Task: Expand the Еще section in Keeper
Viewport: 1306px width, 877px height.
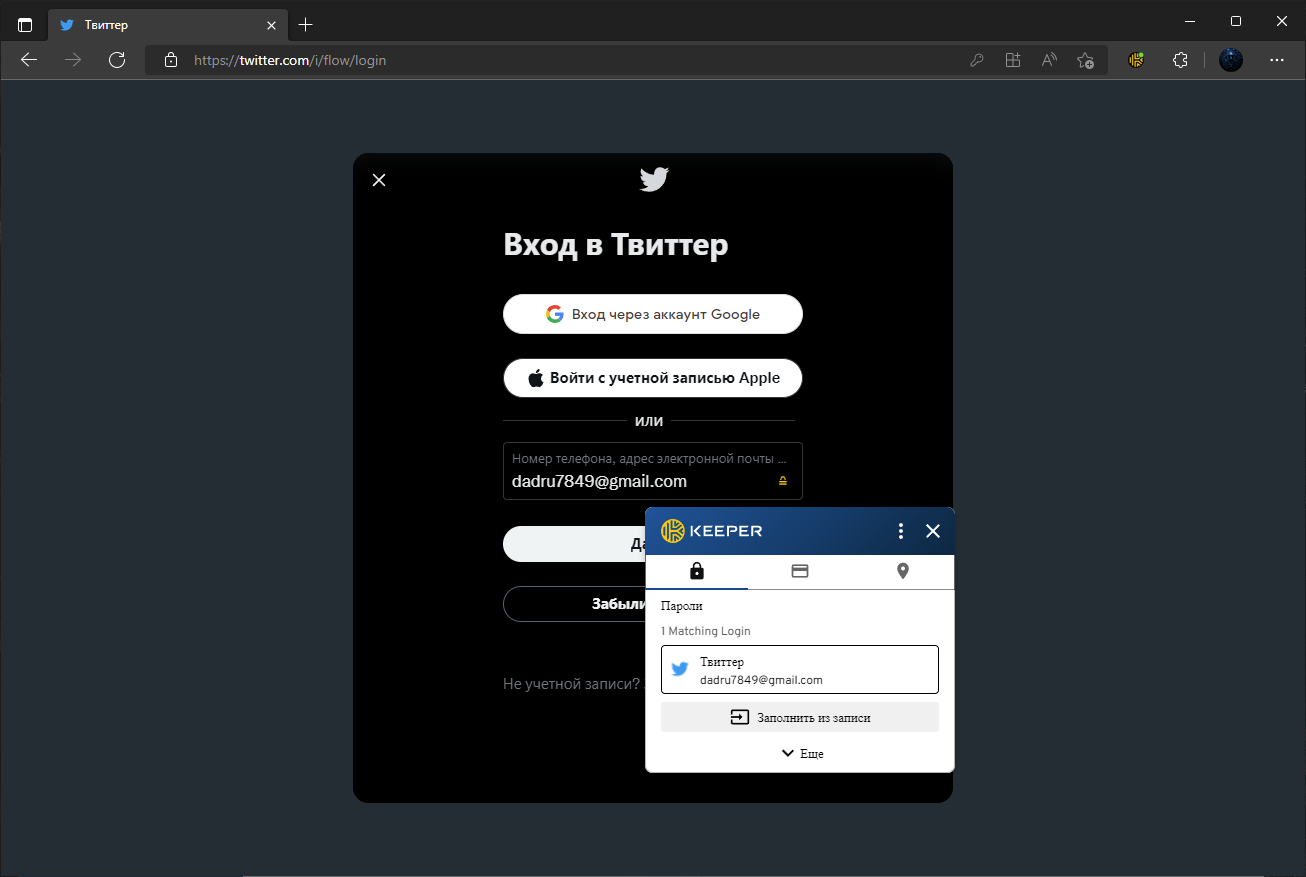Action: tap(802, 753)
